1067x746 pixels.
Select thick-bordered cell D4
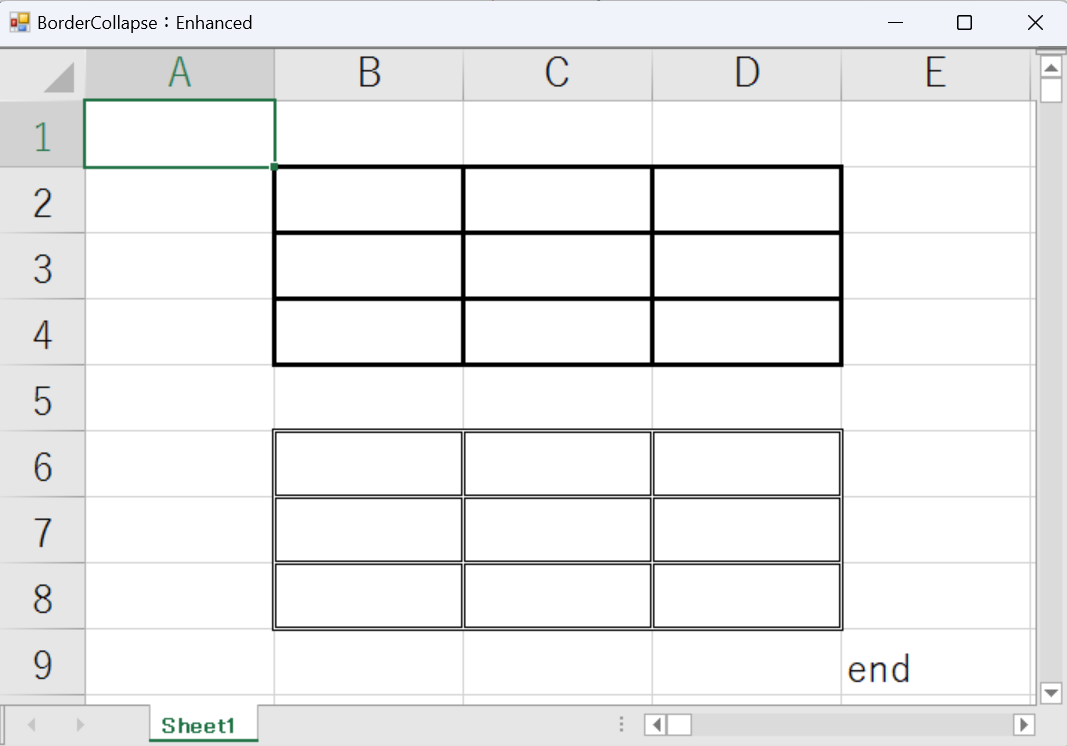(746, 331)
